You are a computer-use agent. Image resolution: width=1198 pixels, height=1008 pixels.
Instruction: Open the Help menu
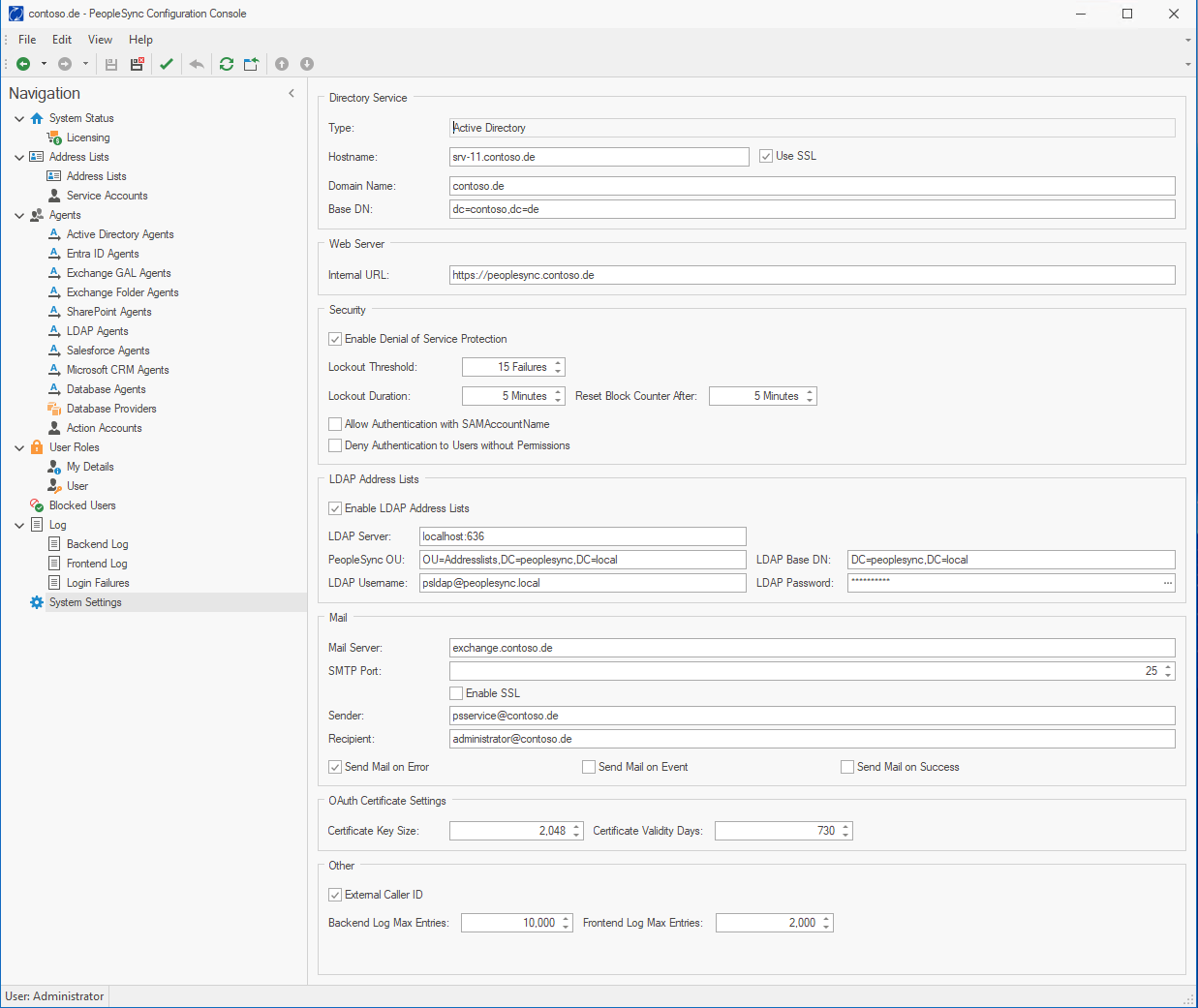tap(140, 40)
